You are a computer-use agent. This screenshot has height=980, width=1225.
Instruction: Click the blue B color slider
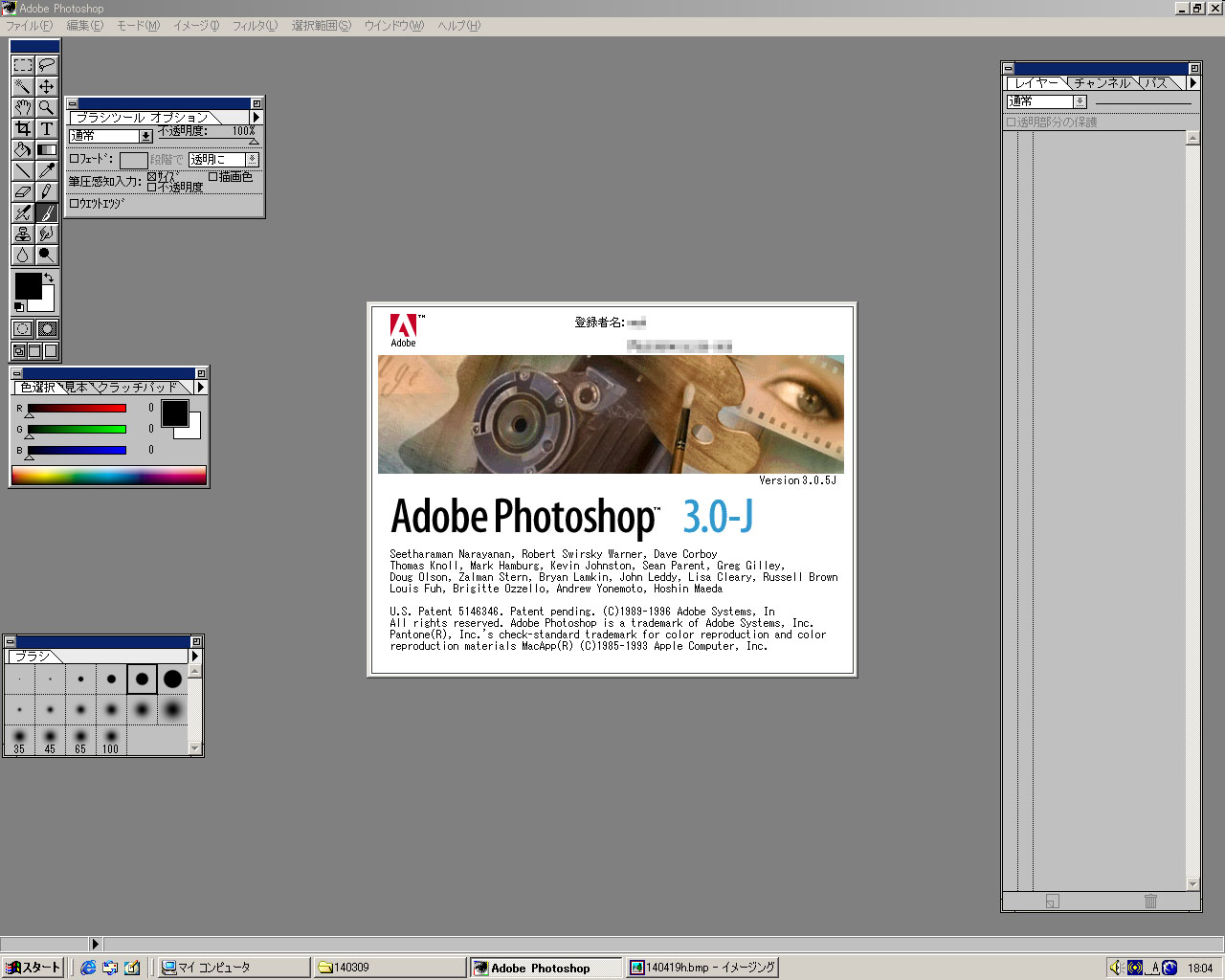(77, 451)
